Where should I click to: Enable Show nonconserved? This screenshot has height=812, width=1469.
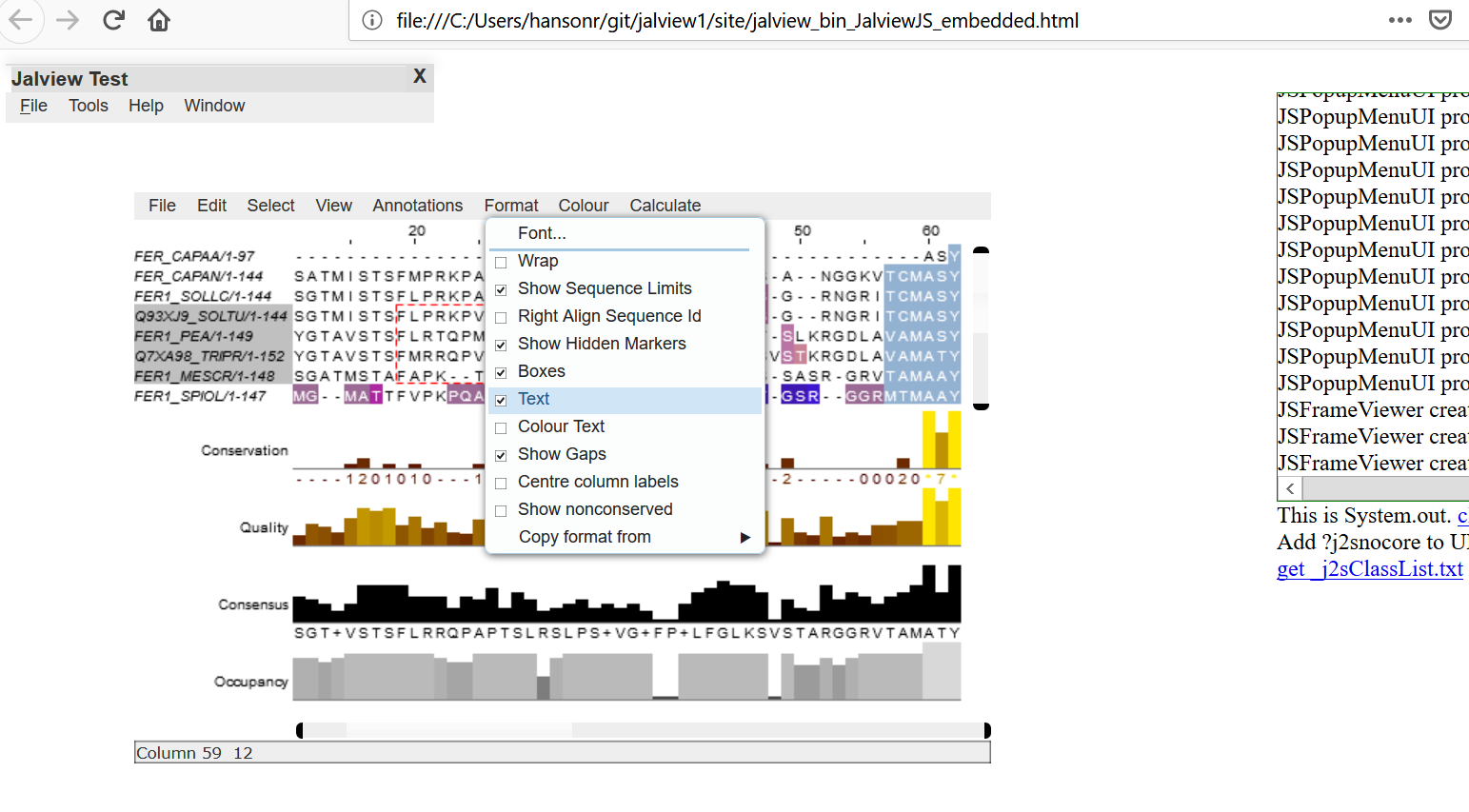point(501,511)
